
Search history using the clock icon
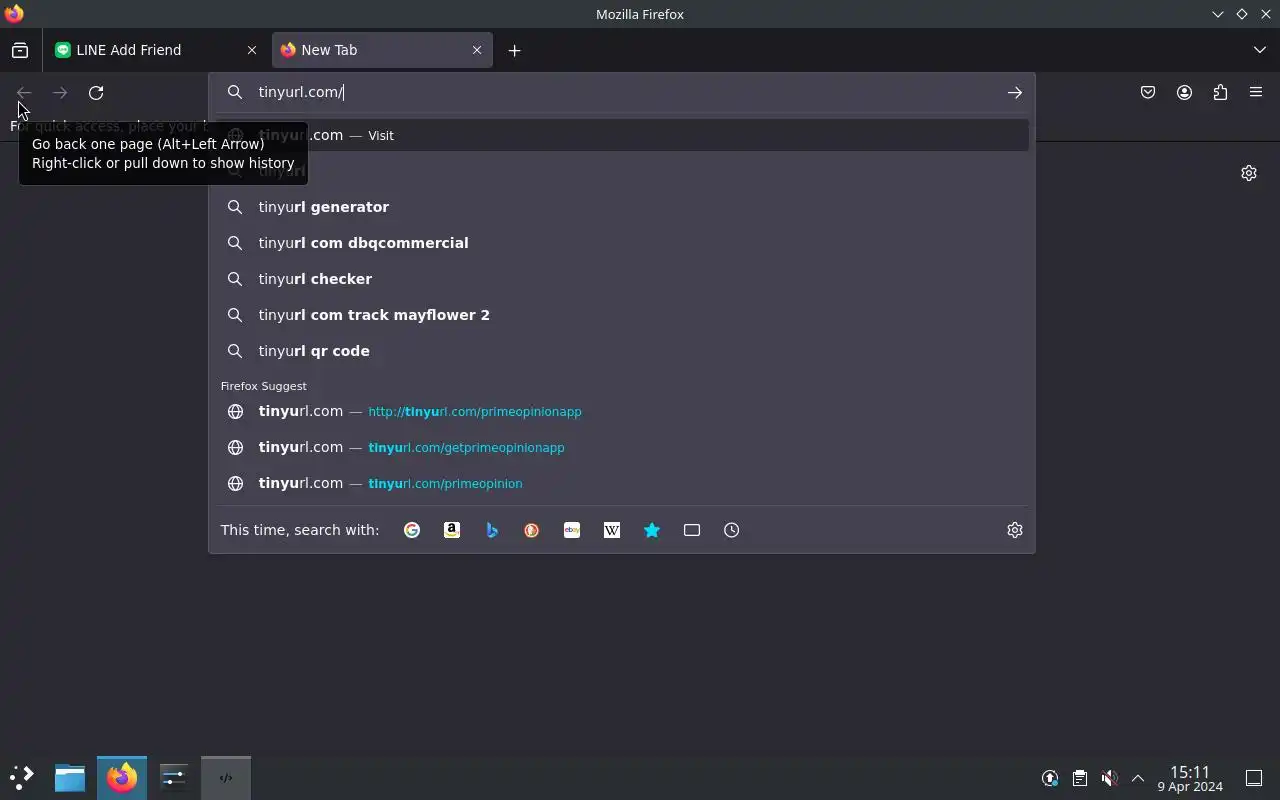732,530
